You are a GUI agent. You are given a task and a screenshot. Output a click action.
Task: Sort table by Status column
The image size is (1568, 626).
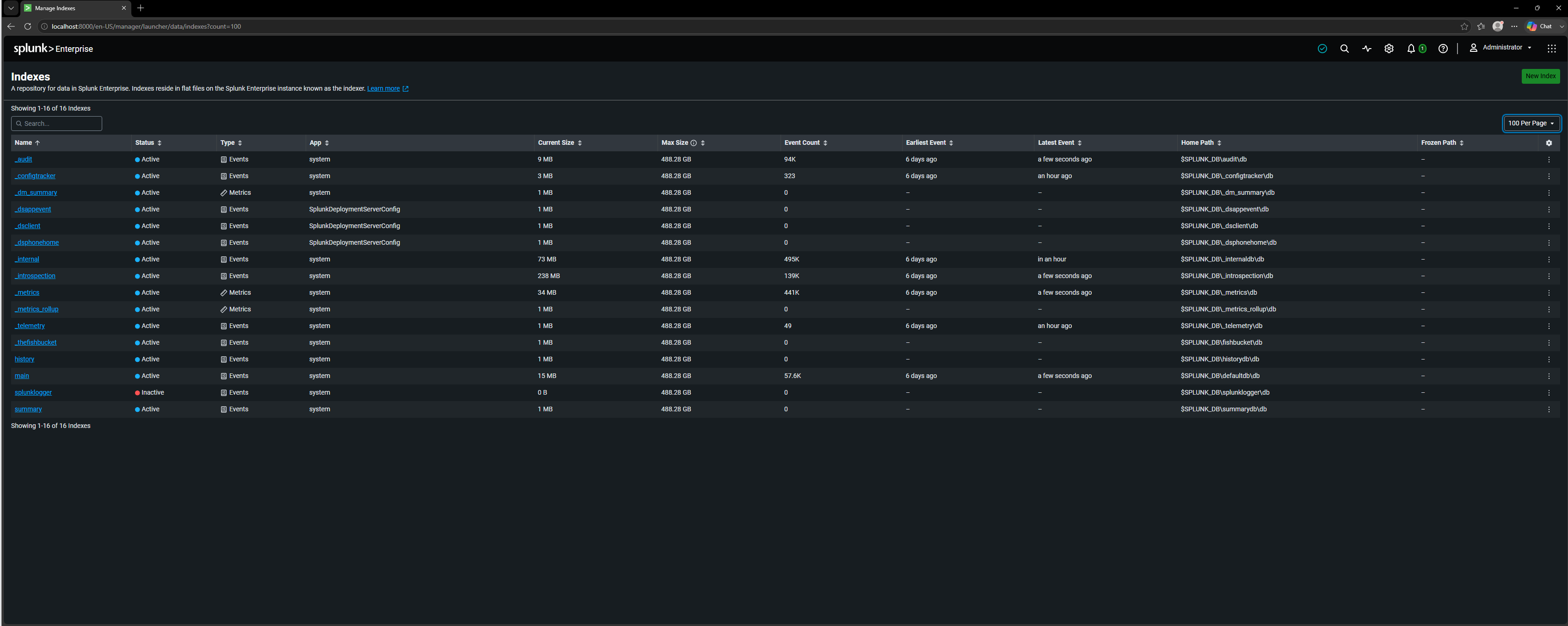tap(148, 143)
